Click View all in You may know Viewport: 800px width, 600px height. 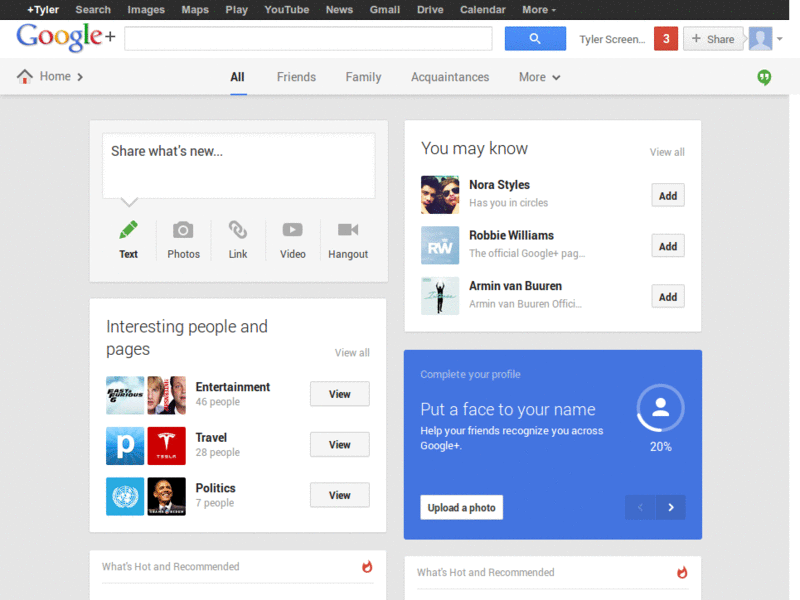pos(667,152)
